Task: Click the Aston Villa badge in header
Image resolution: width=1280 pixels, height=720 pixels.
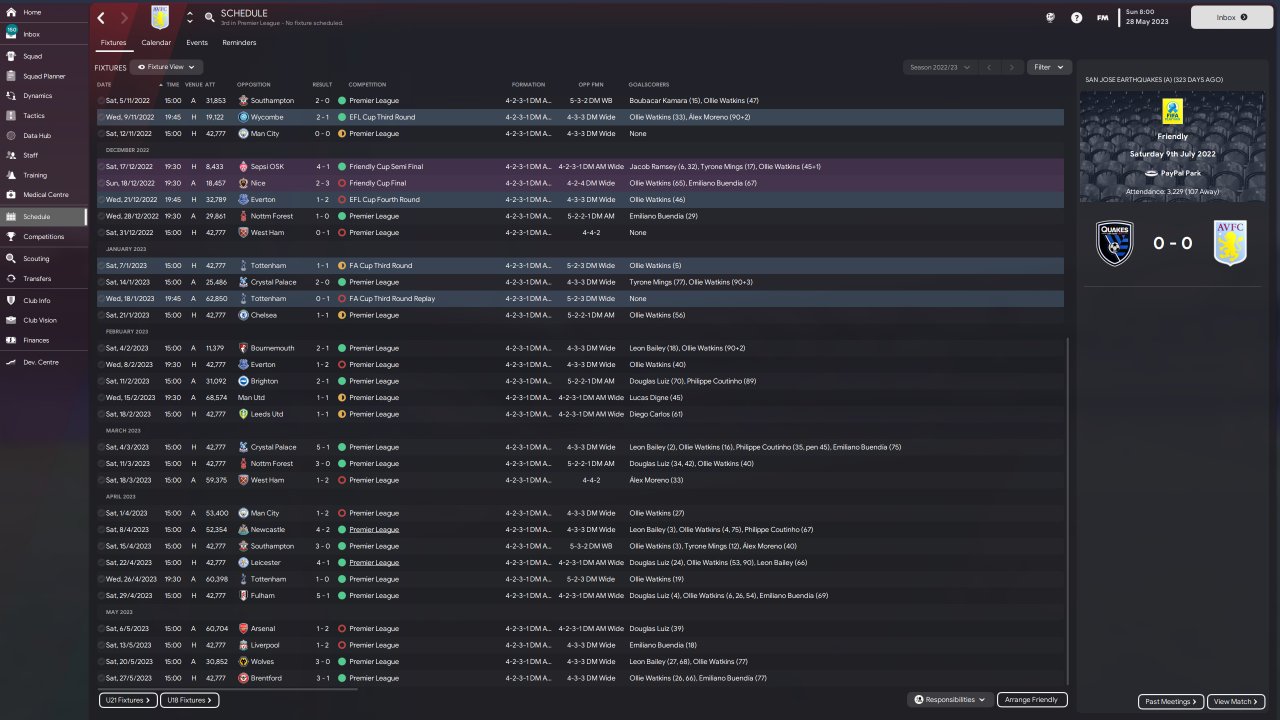Action: point(160,17)
